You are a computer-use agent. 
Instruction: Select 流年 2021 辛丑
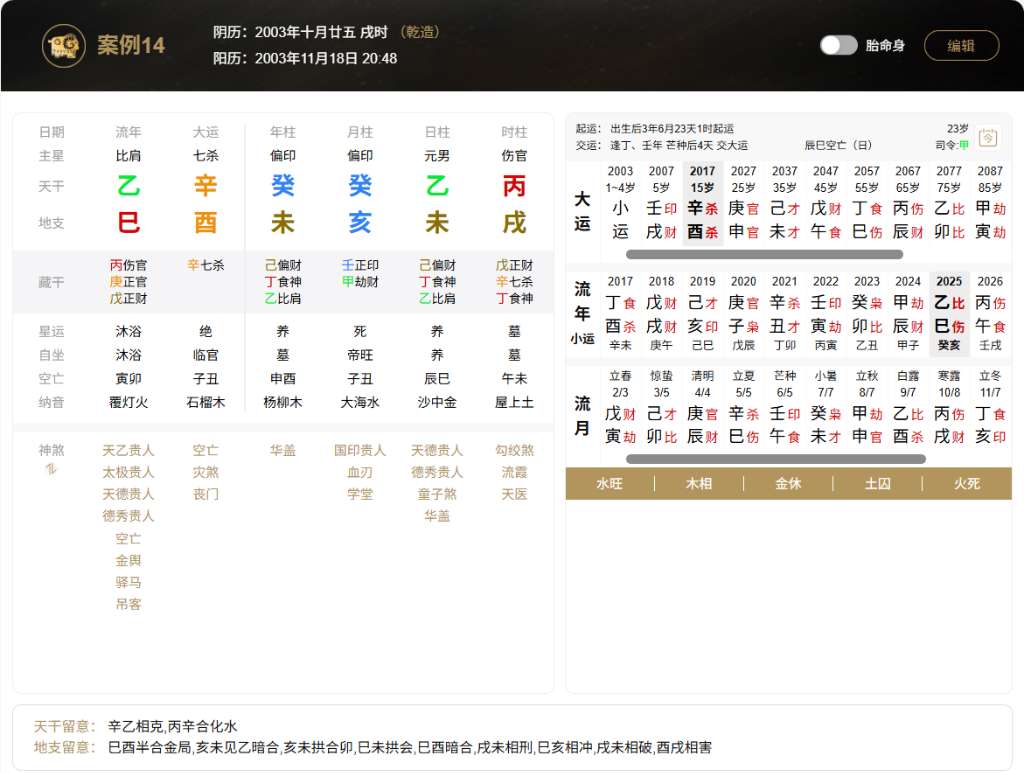[x=784, y=313]
